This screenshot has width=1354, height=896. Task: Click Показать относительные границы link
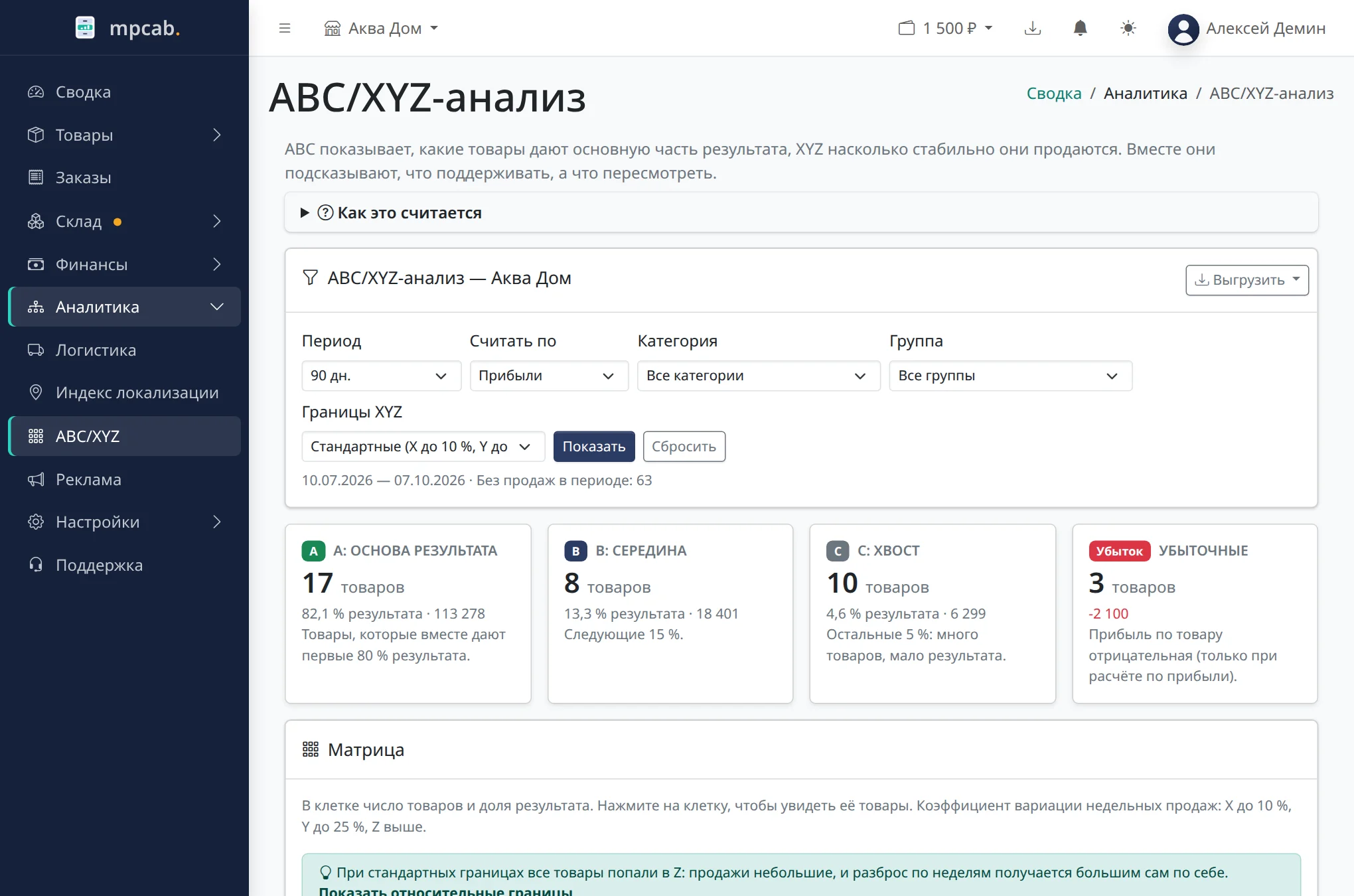tap(445, 891)
